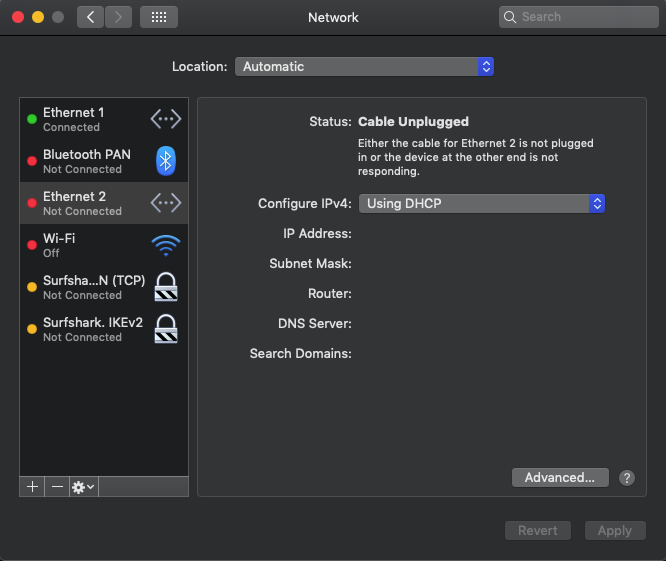Click the Wi-Fi signal icon

pos(166,245)
